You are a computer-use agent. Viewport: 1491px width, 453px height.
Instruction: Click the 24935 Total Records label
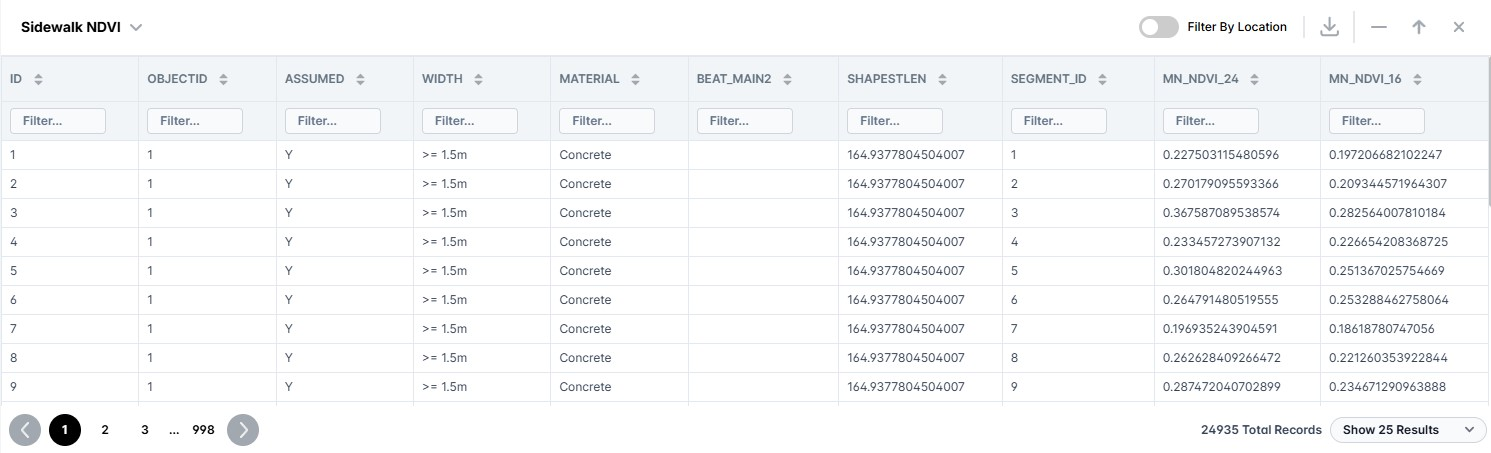click(x=1261, y=430)
